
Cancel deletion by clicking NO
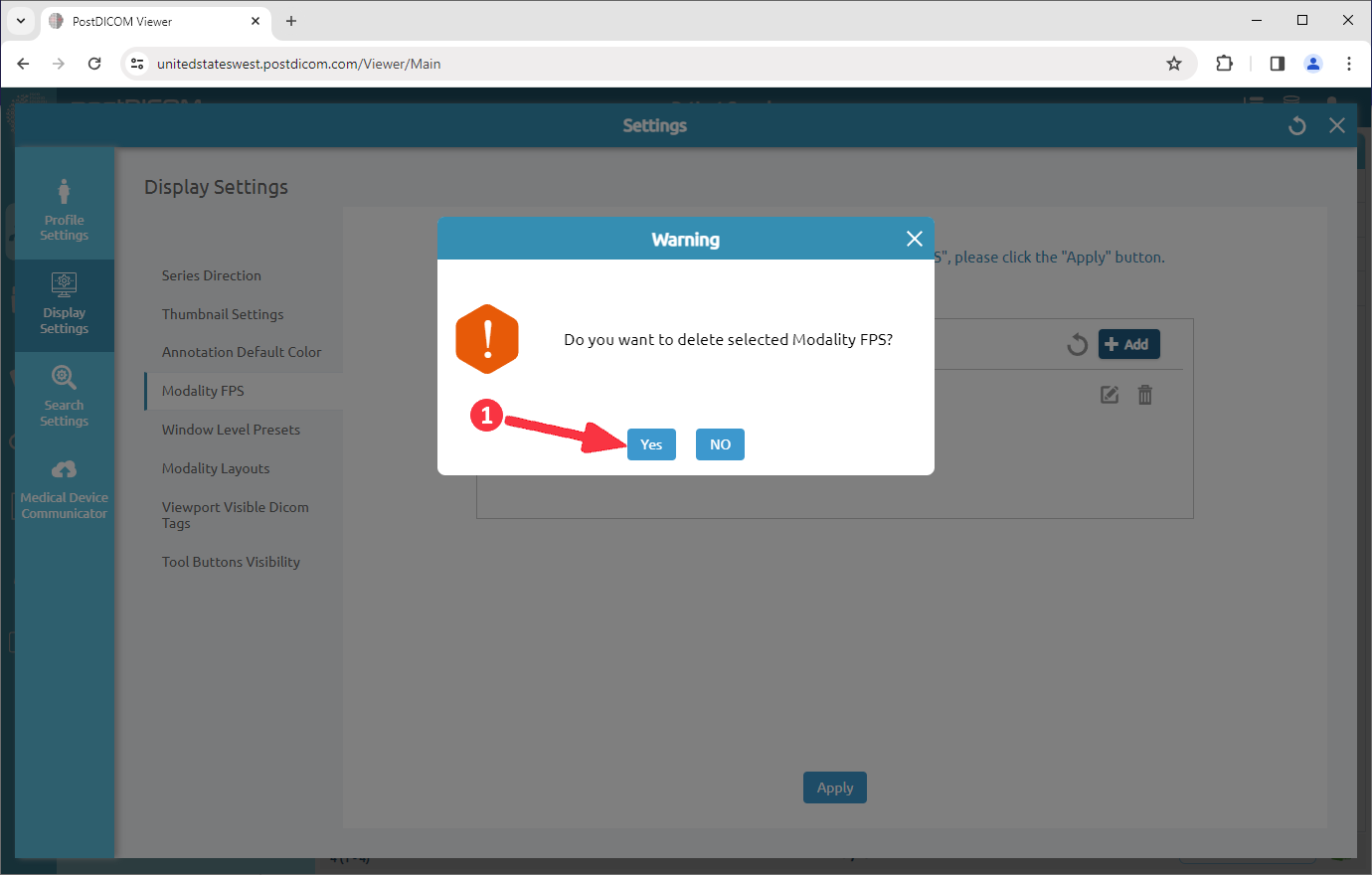point(719,444)
